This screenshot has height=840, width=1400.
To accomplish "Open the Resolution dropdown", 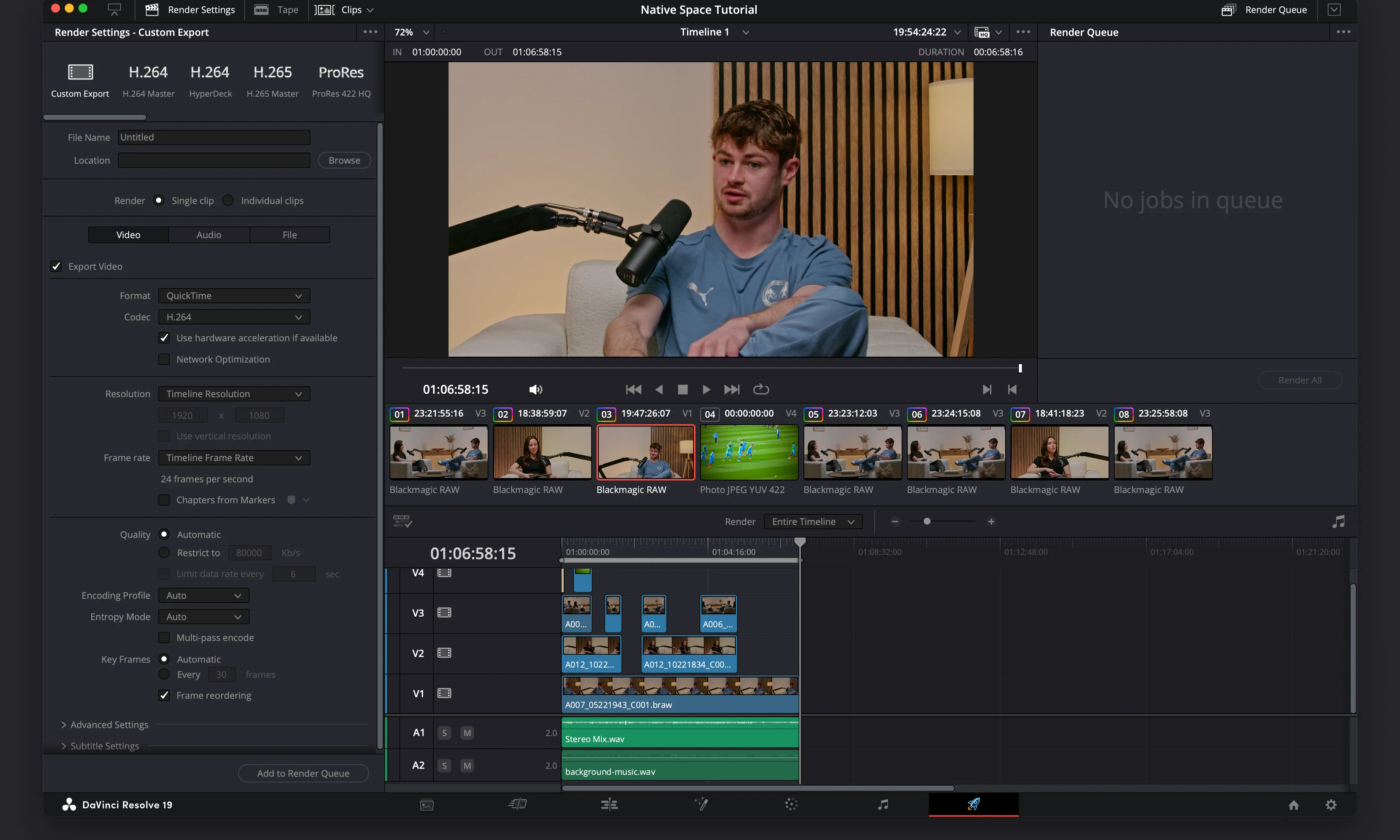I will [x=234, y=393].
